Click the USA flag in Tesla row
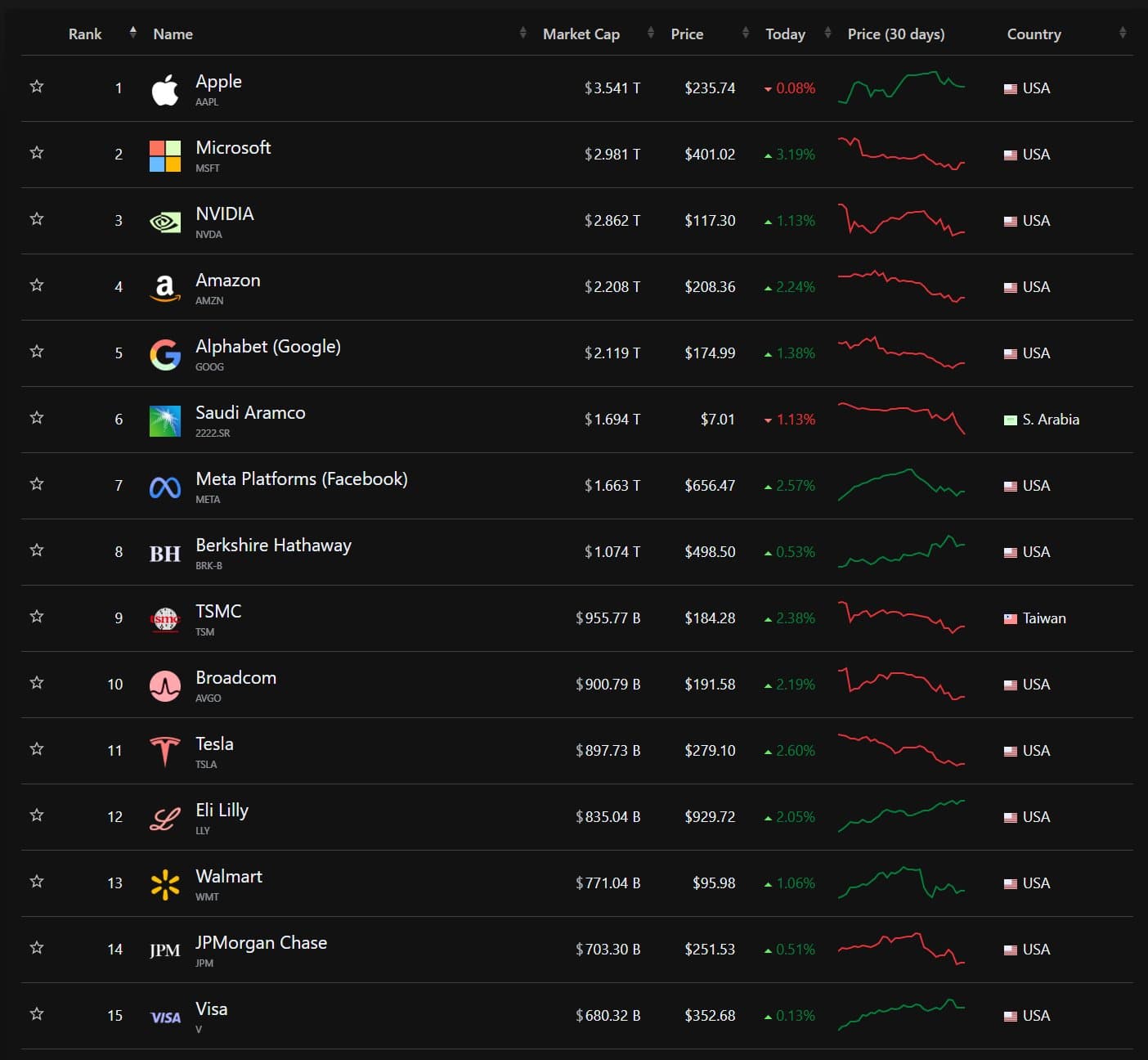This screenshot has height=1060, width=1148. pos(1011,751)
